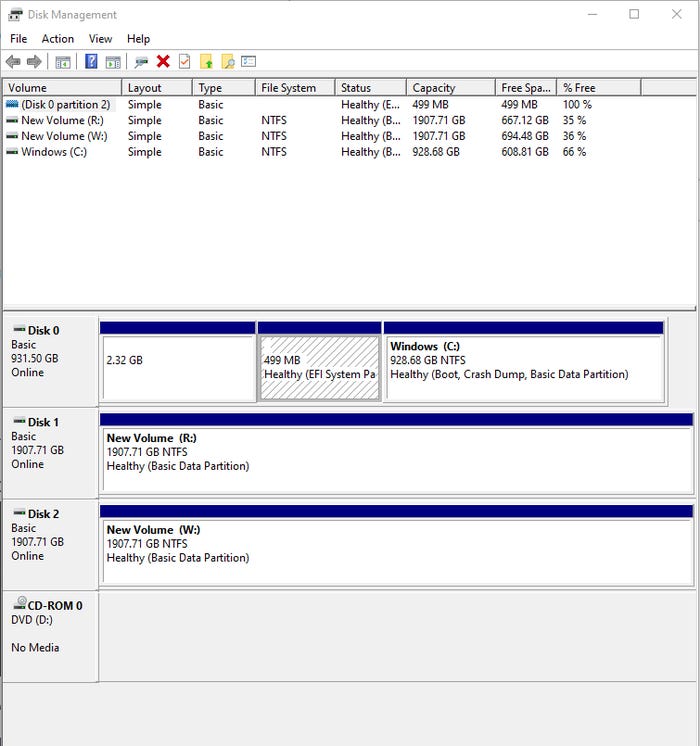The image size is (700, 746).
Task: Open the View menu
Action: point(100,39)
